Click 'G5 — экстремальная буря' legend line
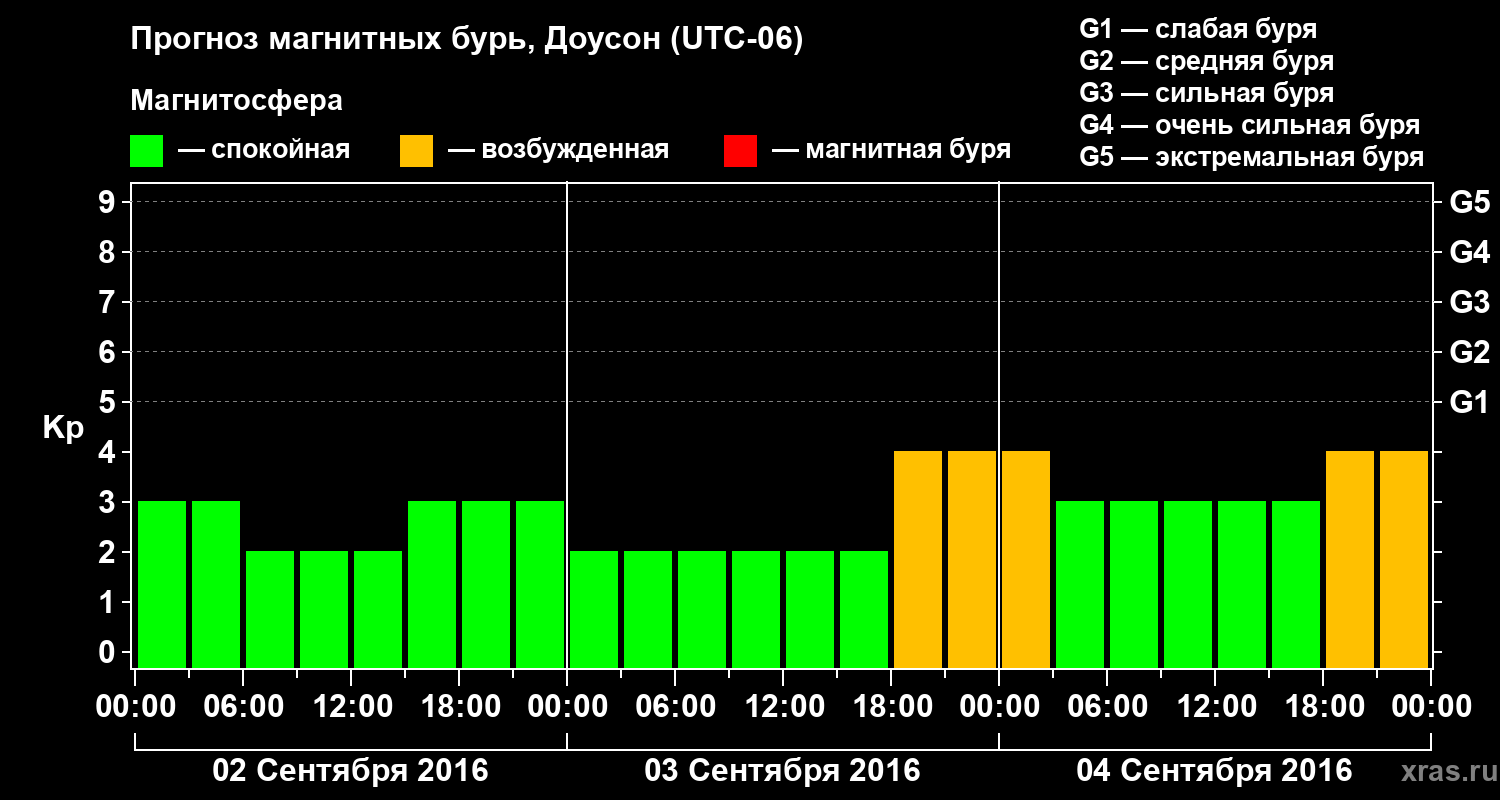This screenshot has height=800, width=1500. pos(1251,157)
